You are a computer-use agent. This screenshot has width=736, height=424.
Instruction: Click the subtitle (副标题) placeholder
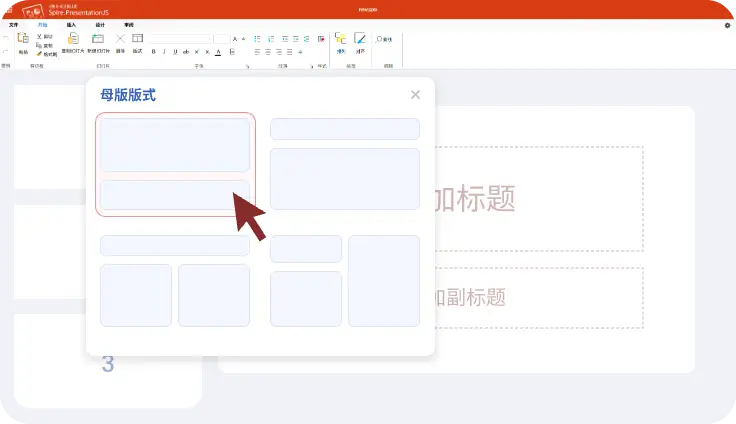coord(539,298)
